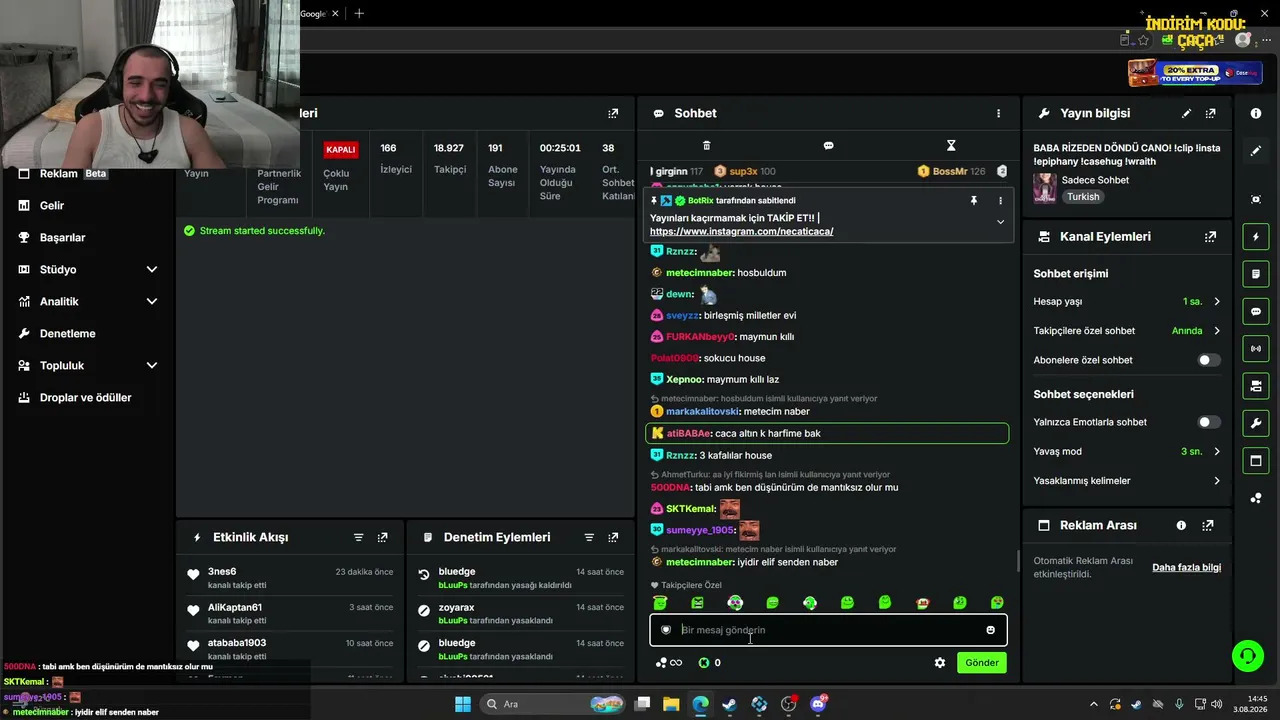
Task: Pop out the Reklam Arası panel
Action: pyautogui.click(x=1208, y=525)
